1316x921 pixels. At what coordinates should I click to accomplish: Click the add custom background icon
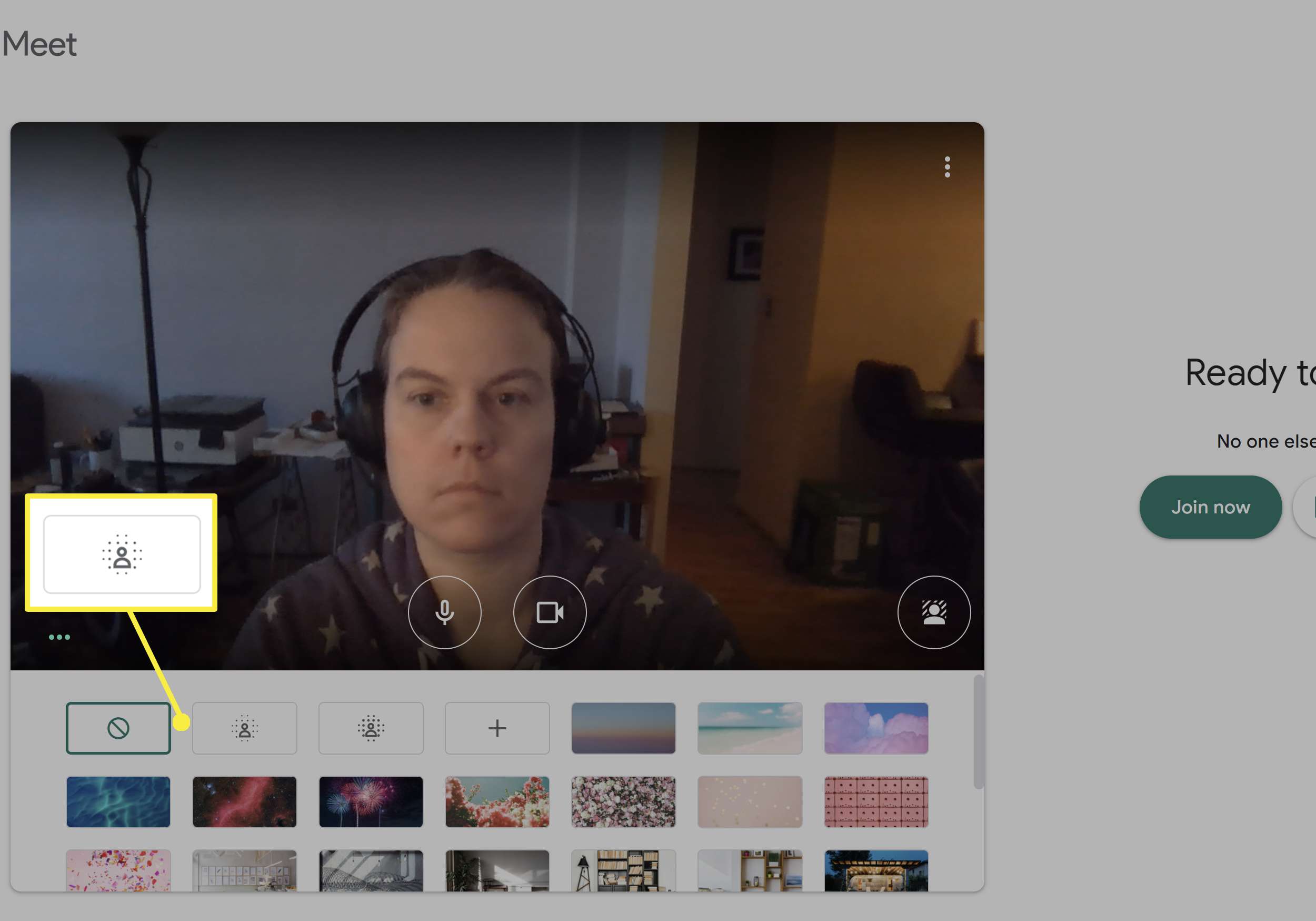click(x=497, y=727)
